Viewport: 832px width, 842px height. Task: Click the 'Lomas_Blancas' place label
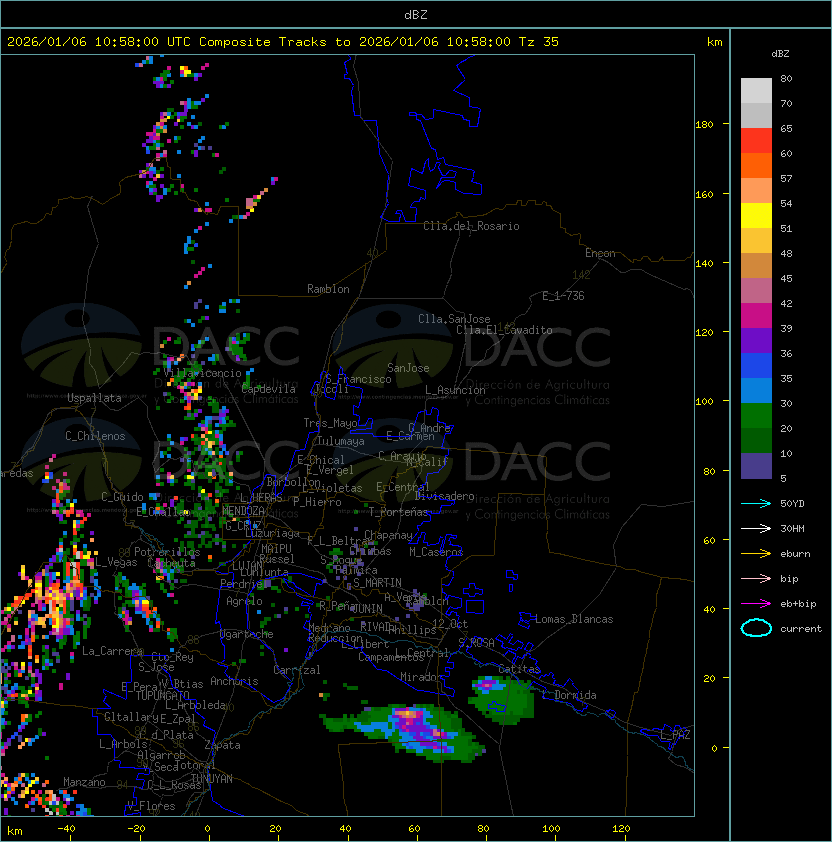pos(574,619)
